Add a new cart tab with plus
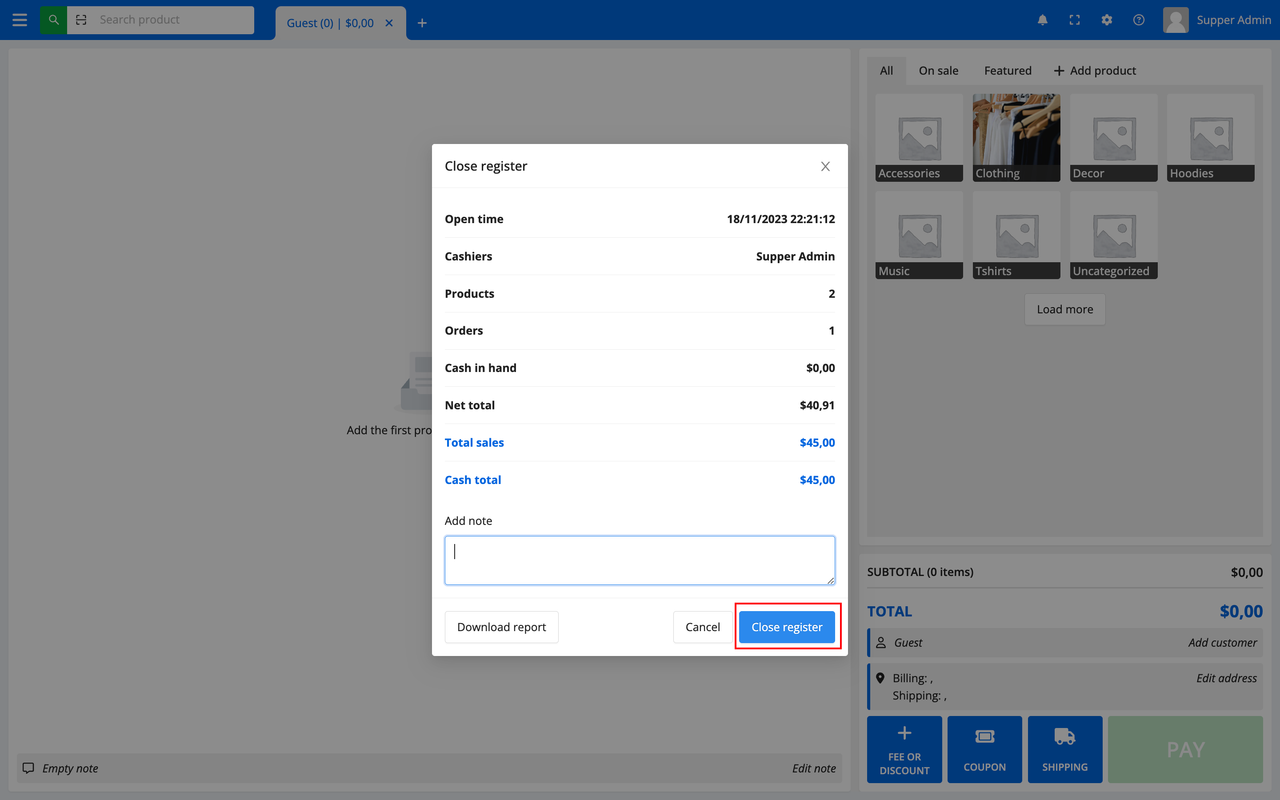 pyautogui.click(x=422, y=23)
